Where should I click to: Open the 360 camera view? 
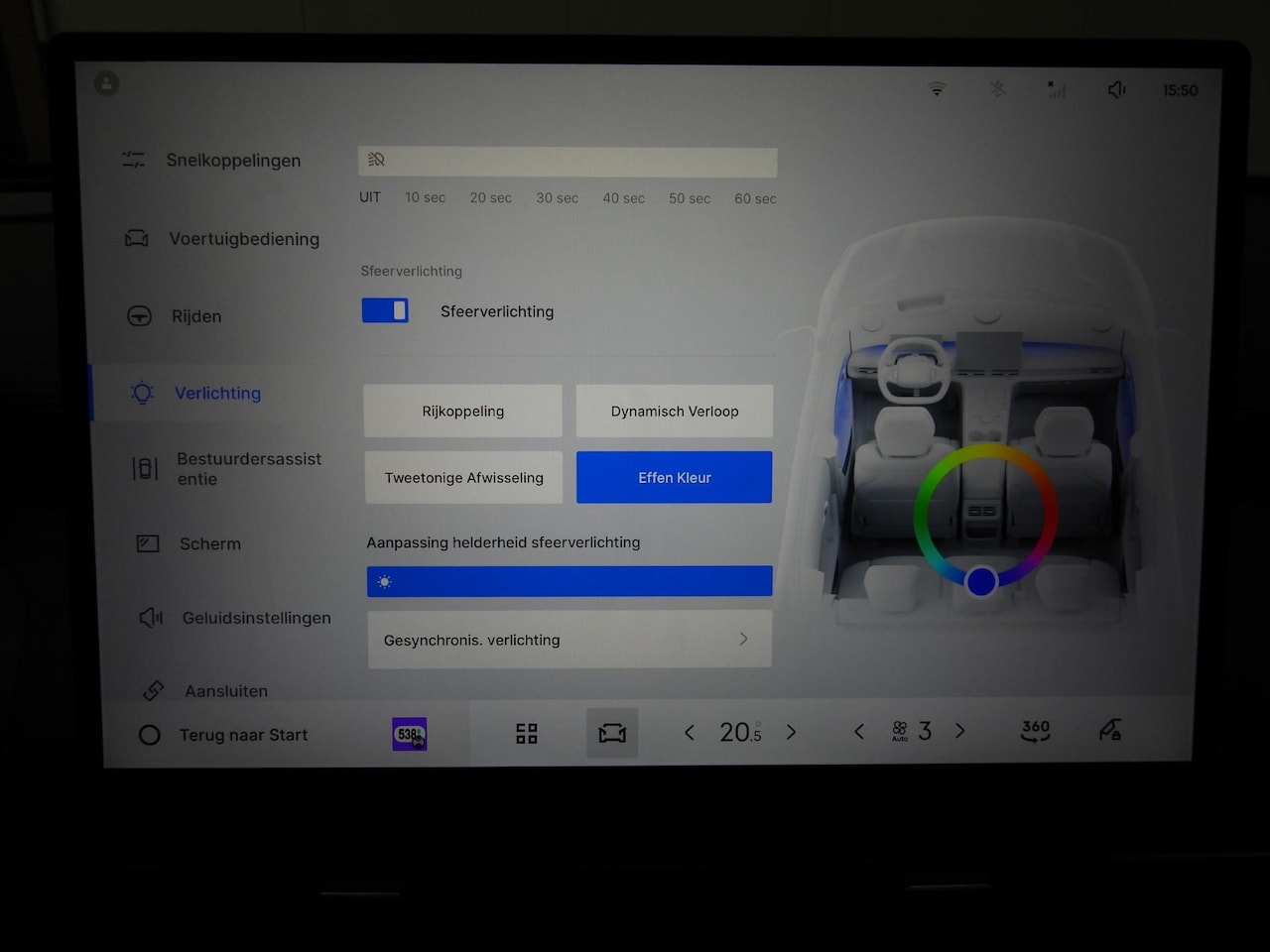tap(1035, 731)
